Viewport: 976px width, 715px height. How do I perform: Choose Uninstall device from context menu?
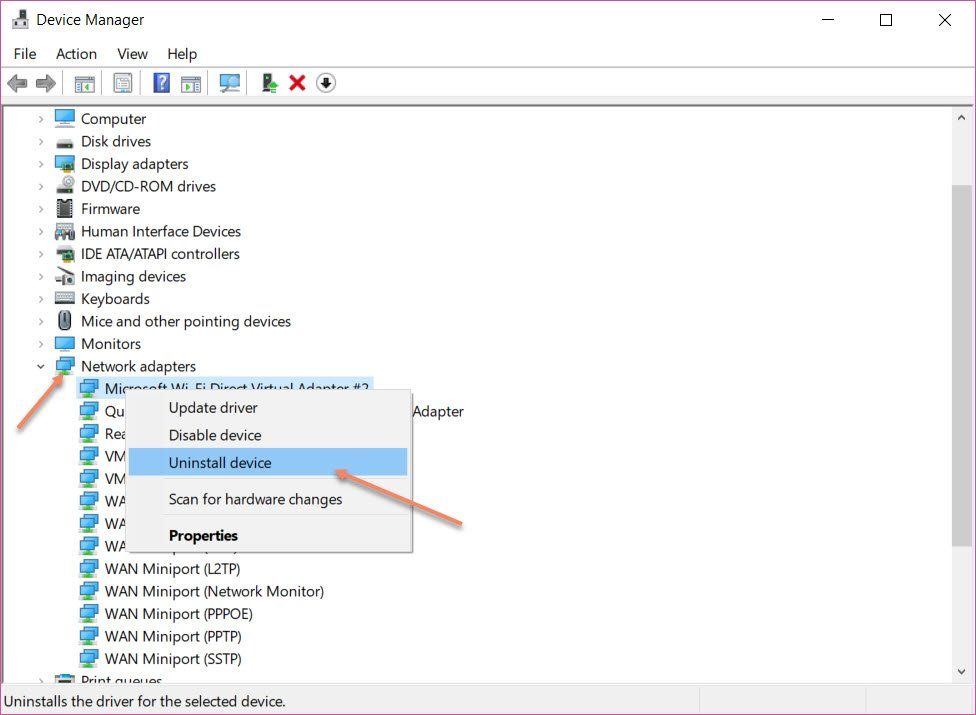click(x=220, y=462)
